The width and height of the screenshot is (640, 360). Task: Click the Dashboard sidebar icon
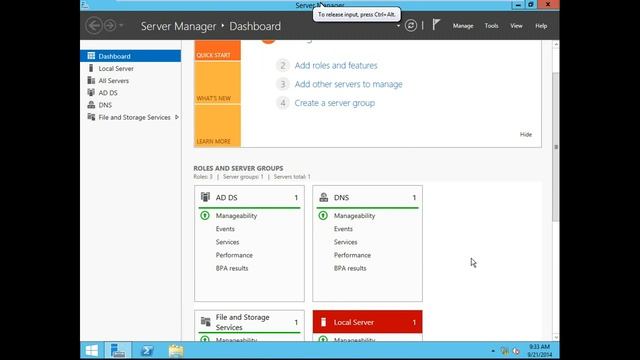(91, 56)
